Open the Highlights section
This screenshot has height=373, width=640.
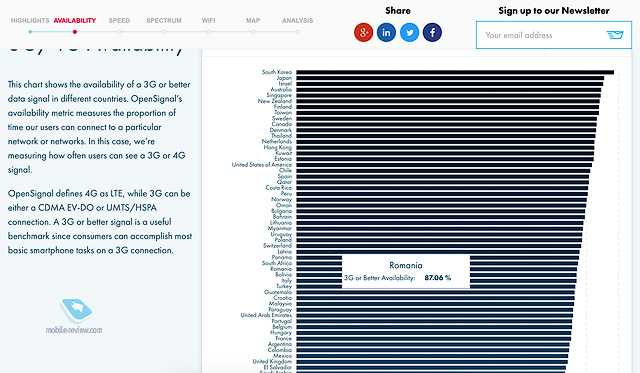click(x=30, y=20)
